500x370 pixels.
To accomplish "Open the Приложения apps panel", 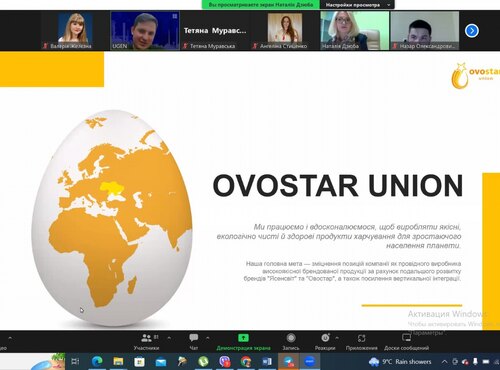I will tap(361, 342).
